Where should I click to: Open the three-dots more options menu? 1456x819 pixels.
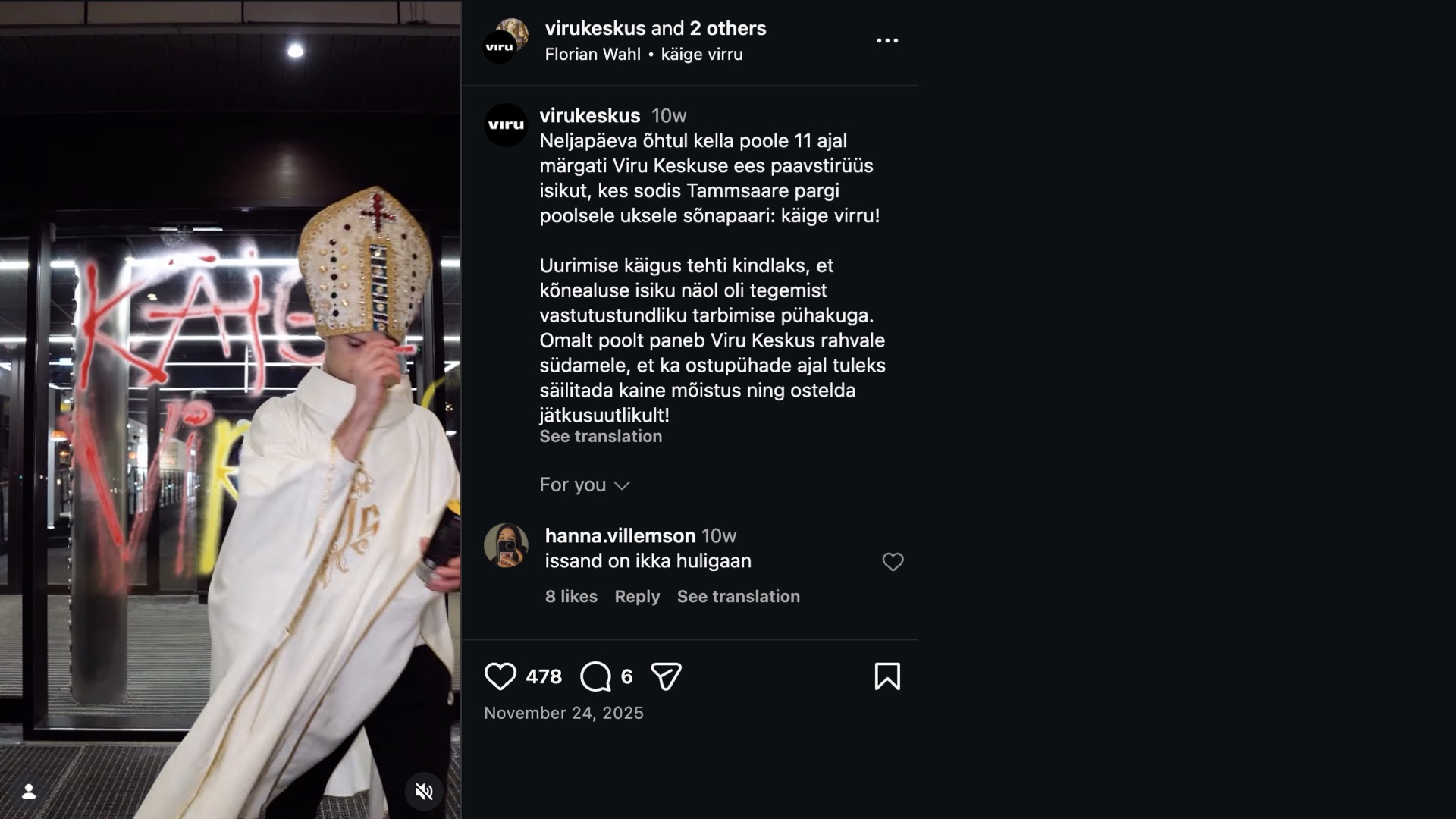(x=887, y=41)
